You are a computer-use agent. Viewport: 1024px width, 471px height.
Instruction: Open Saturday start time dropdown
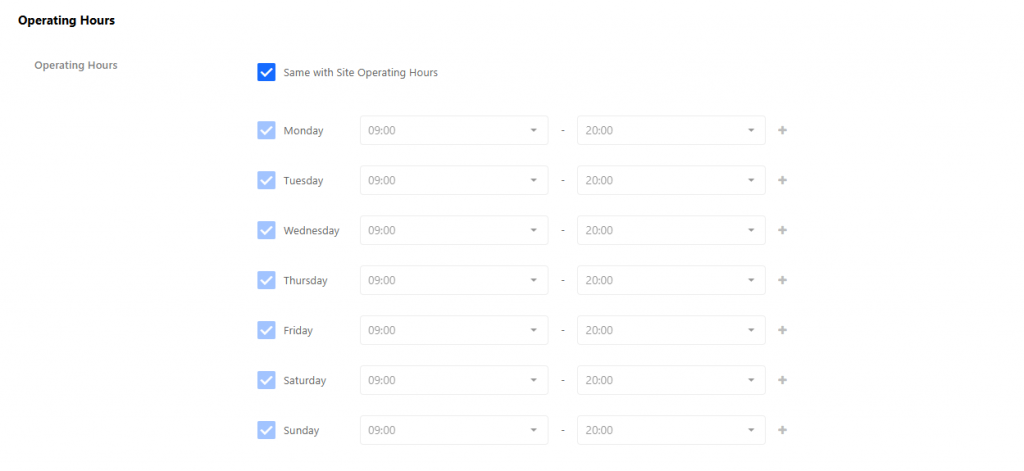(x=454, y=380)
